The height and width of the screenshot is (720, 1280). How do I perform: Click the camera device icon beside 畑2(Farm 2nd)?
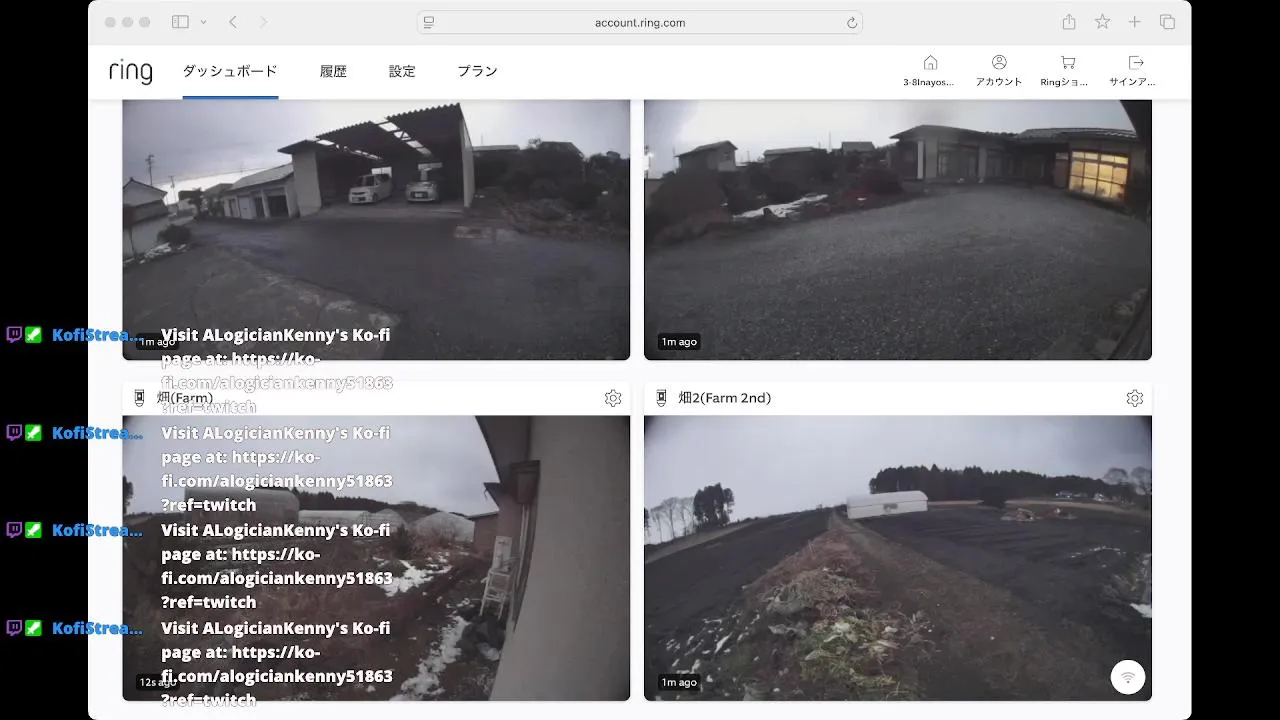point(661,398)
